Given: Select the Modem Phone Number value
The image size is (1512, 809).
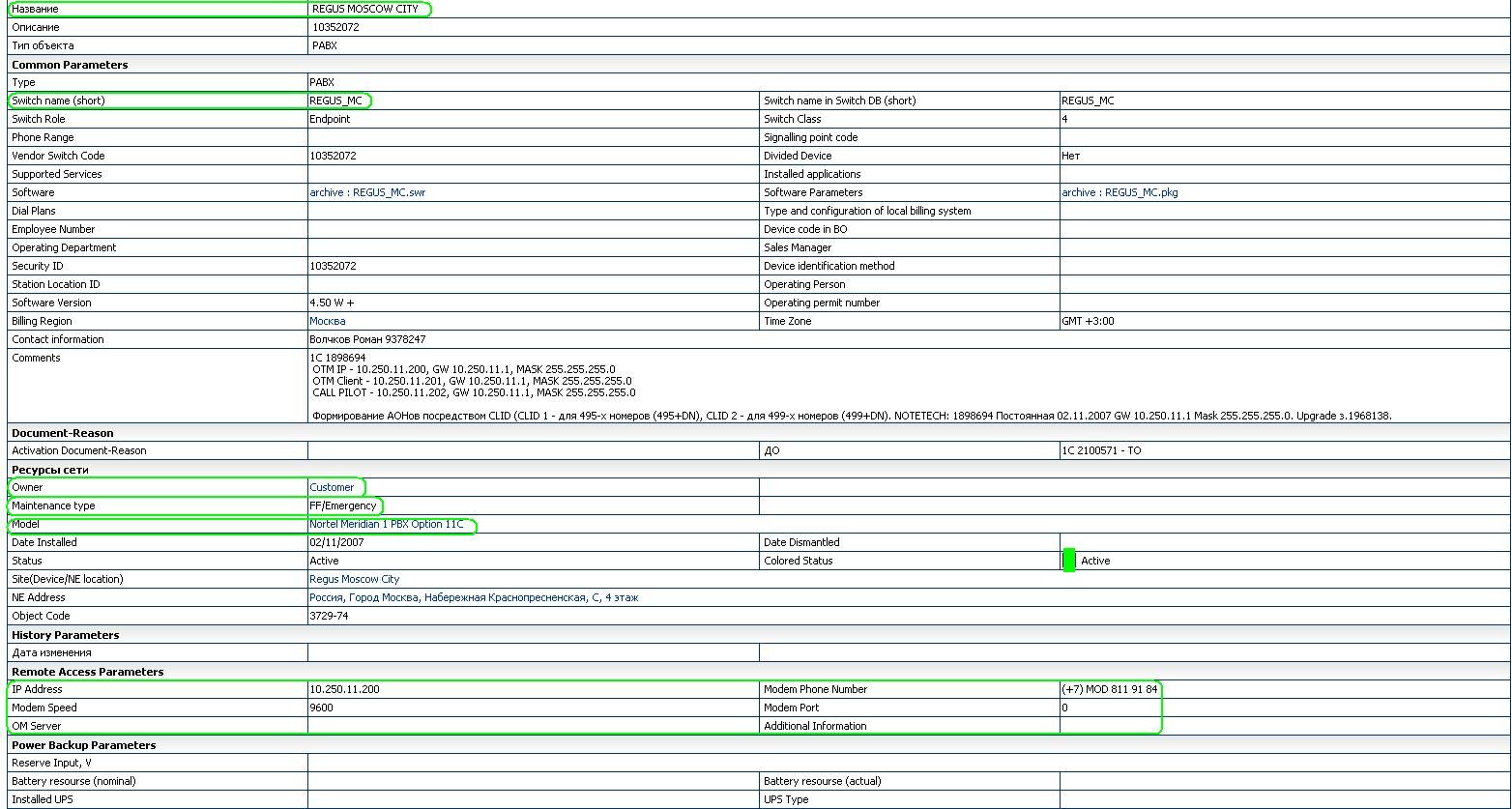Looking at the screenshot, I should [x=1110, y=689].
